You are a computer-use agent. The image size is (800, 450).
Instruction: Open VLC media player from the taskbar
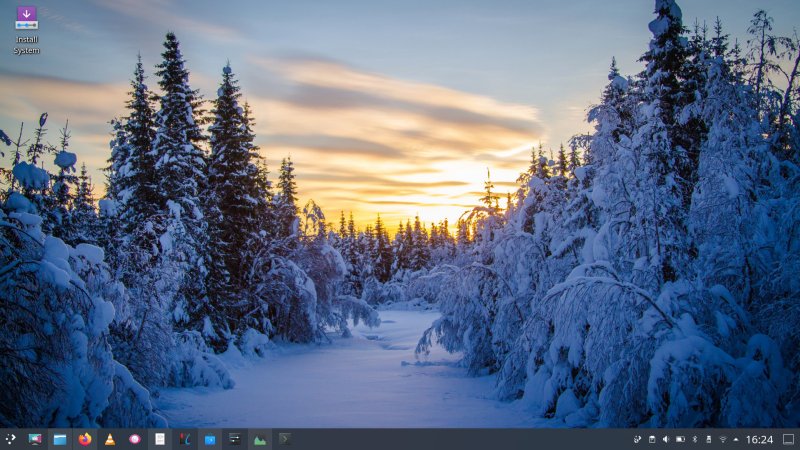110,439
